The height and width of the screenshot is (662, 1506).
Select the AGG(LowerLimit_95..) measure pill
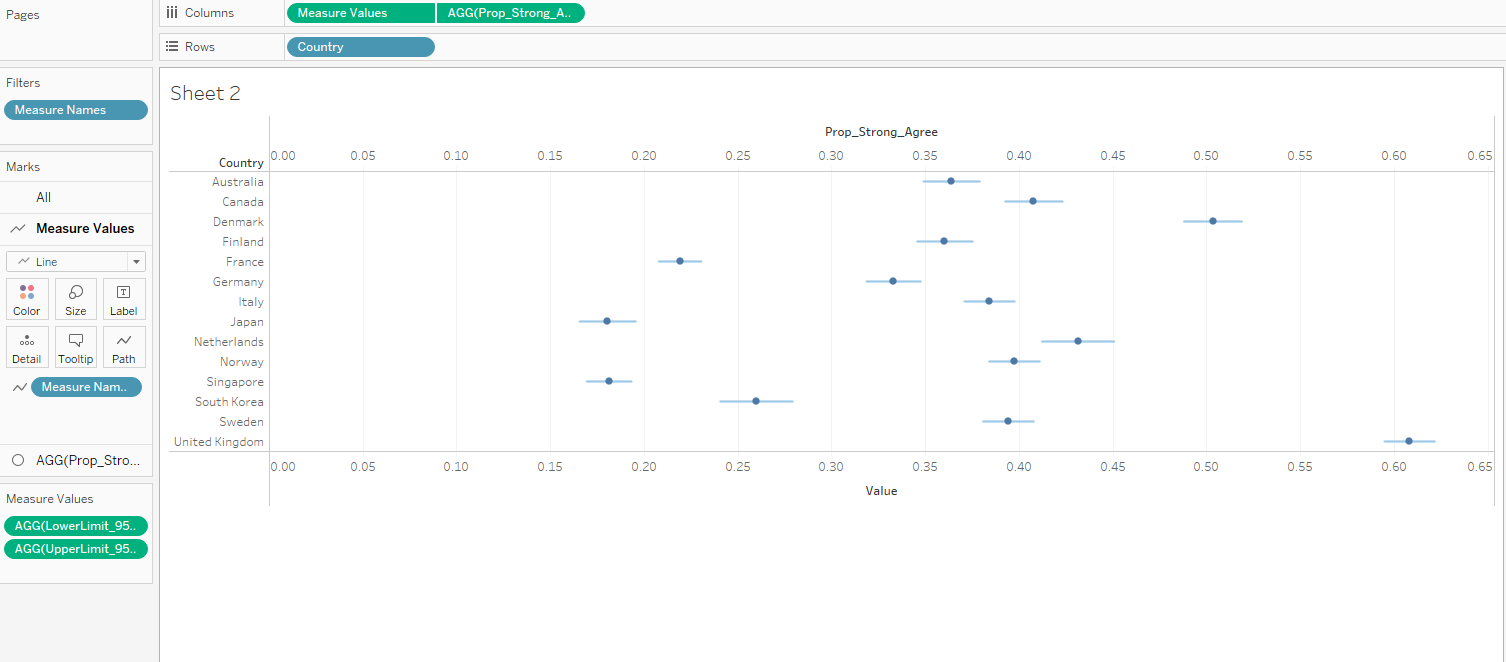(76, 526)
